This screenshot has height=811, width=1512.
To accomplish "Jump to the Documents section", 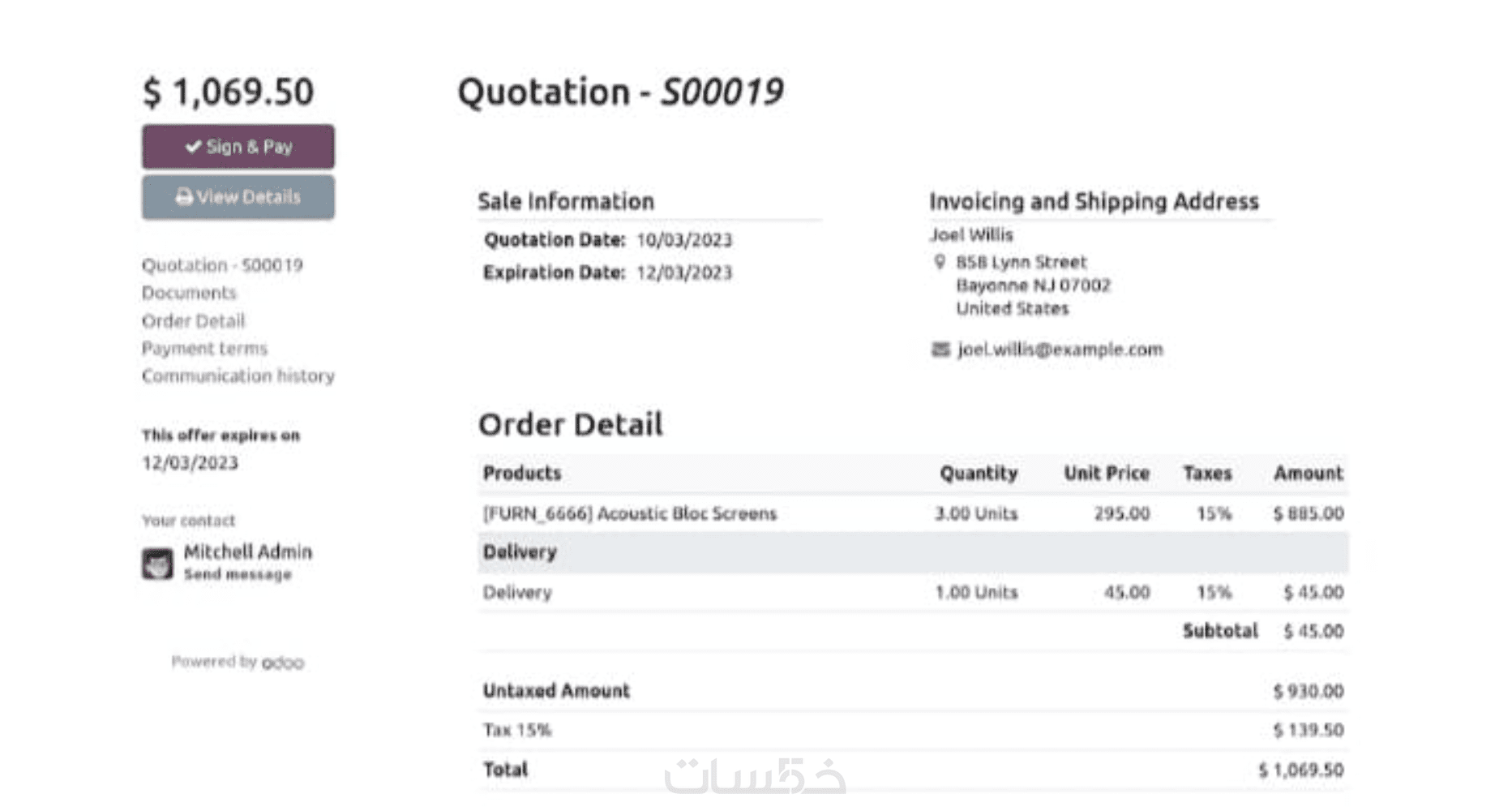I will [x=189, y=293].
